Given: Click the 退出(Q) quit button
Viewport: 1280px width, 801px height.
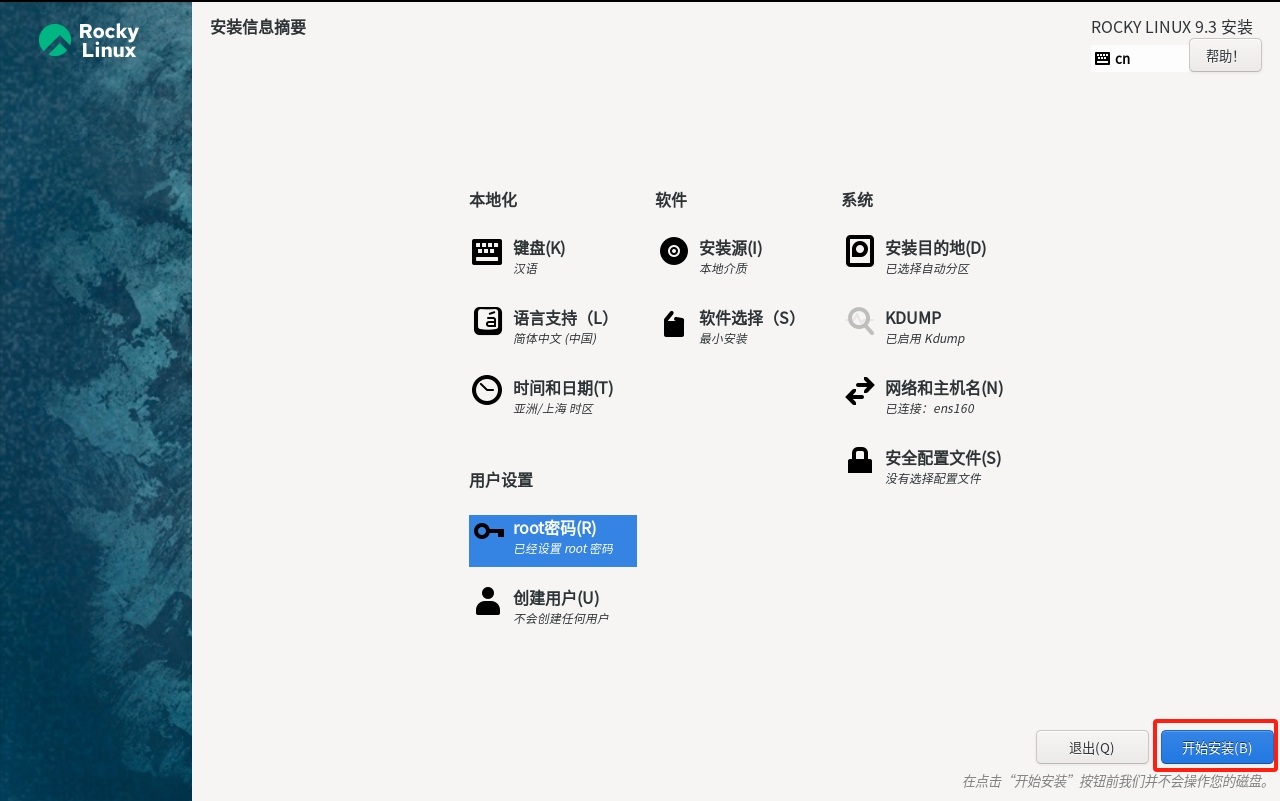Looking at the screenshot, I should pyautogui.click(x=1091, y=748).
